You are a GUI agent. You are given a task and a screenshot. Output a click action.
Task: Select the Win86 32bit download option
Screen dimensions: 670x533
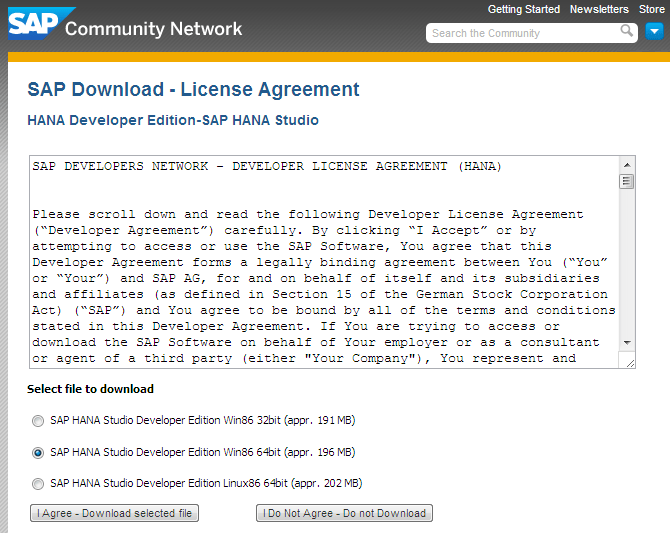[38, 421]
